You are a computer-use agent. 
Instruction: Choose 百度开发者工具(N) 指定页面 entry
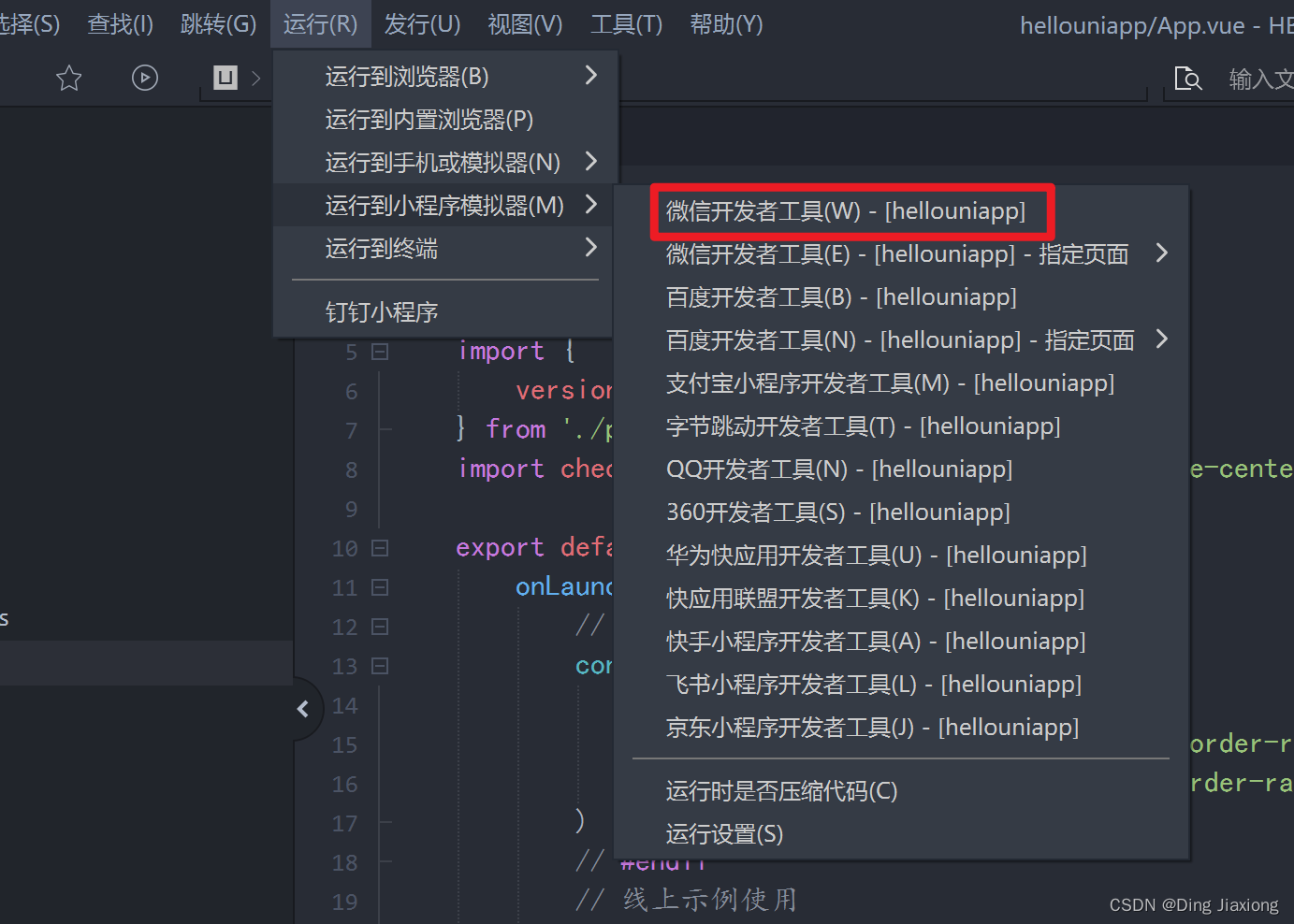point(900,340)
